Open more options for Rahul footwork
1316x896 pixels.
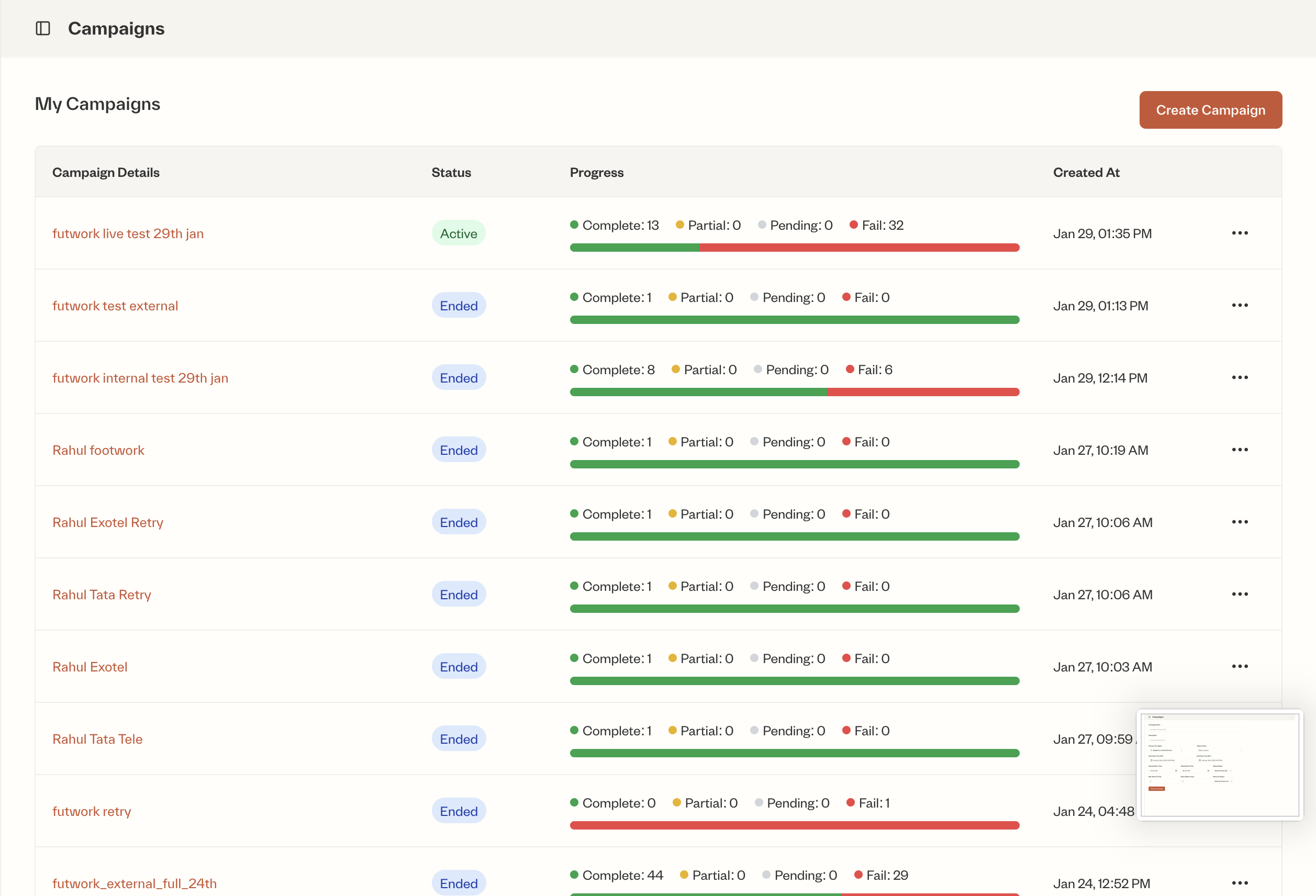click(x=1240, y=450)
